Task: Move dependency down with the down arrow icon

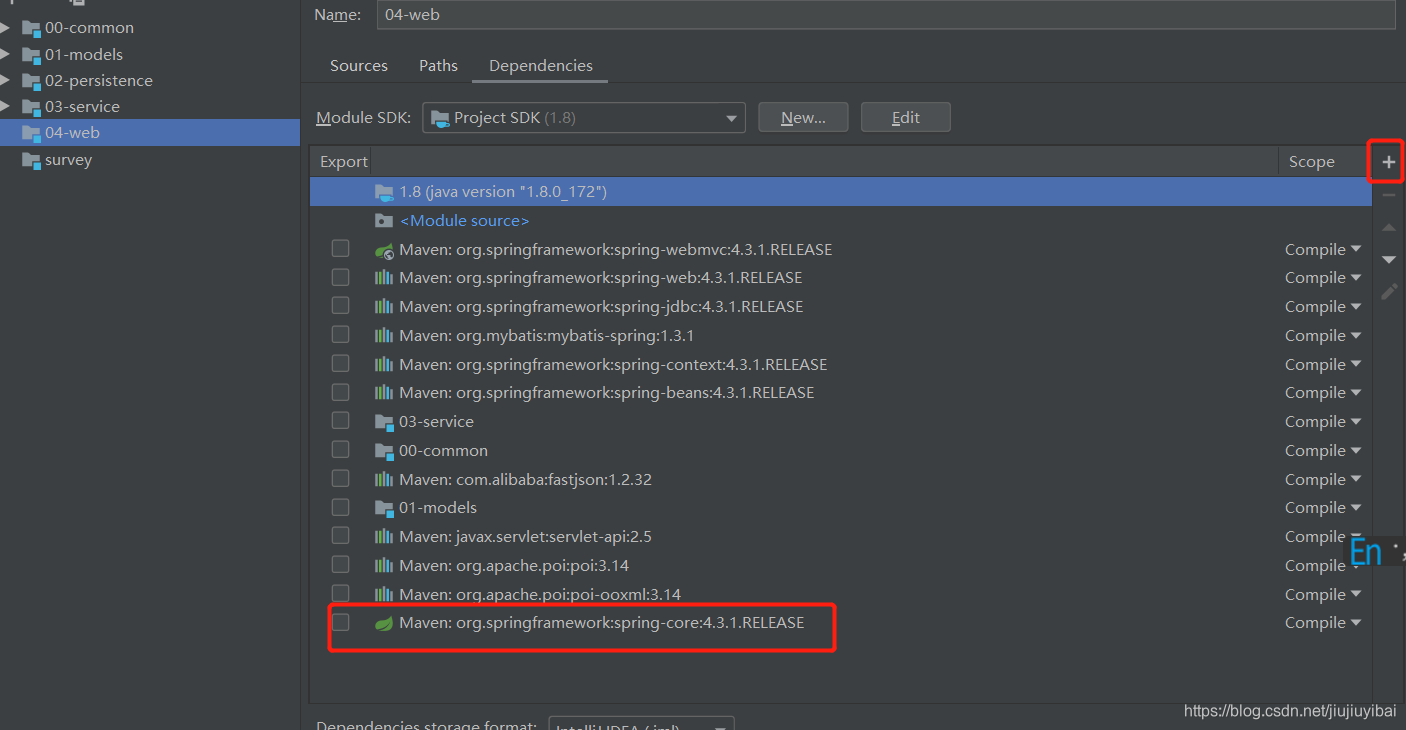Action: coord(1388,259)
